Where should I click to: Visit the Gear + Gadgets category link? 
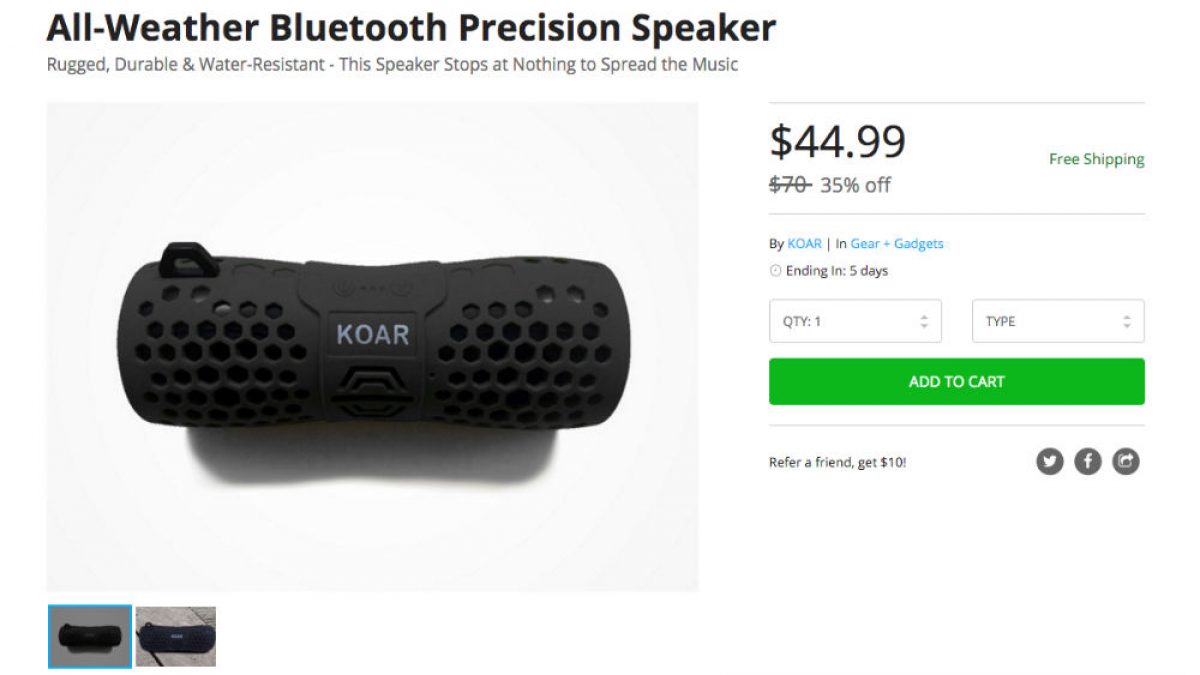897,243
